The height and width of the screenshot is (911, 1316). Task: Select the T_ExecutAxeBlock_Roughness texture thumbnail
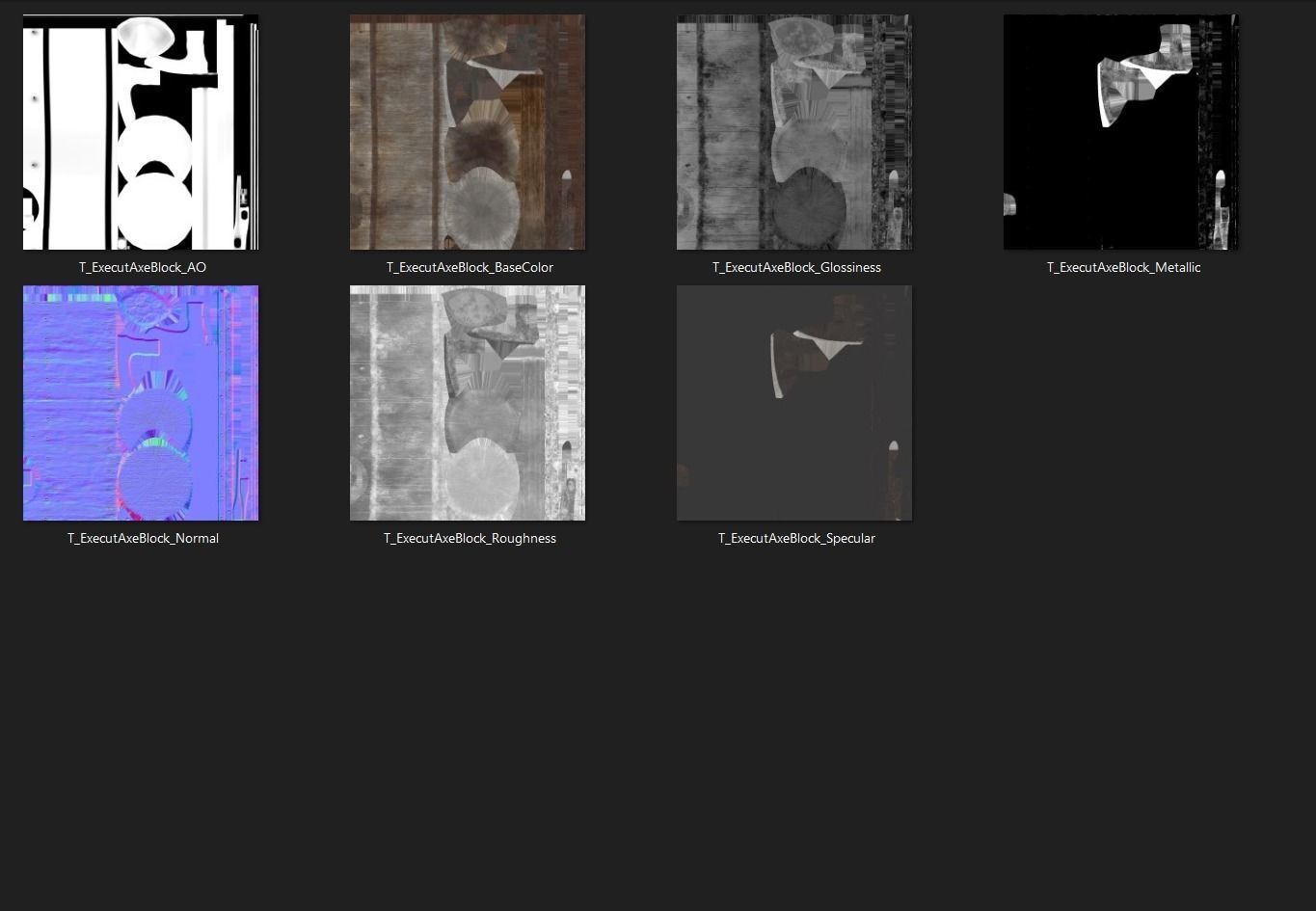click(x=468, y=403)
